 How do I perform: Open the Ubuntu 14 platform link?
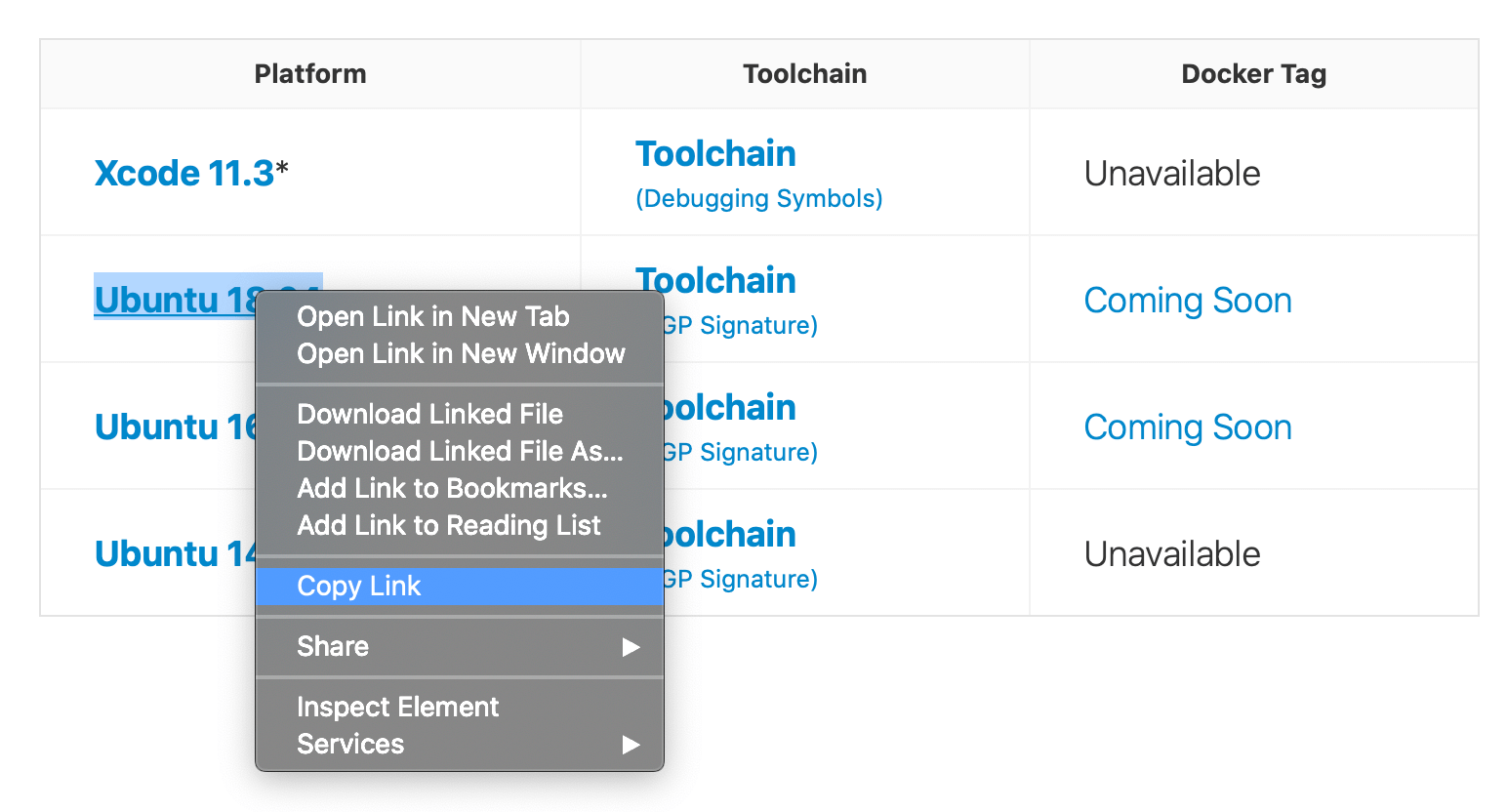176,553
